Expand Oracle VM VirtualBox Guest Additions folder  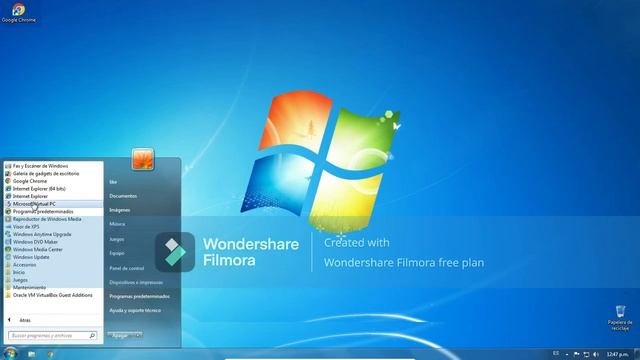[x=53, y=295]
